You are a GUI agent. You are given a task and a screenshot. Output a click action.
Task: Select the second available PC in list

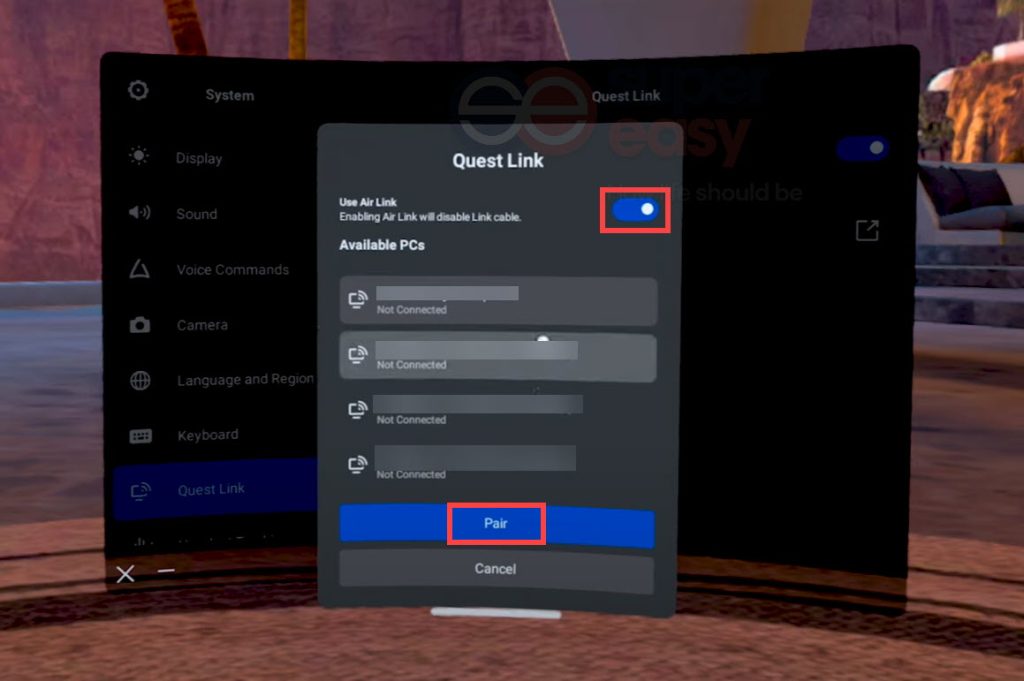click(x=498, y=356)
